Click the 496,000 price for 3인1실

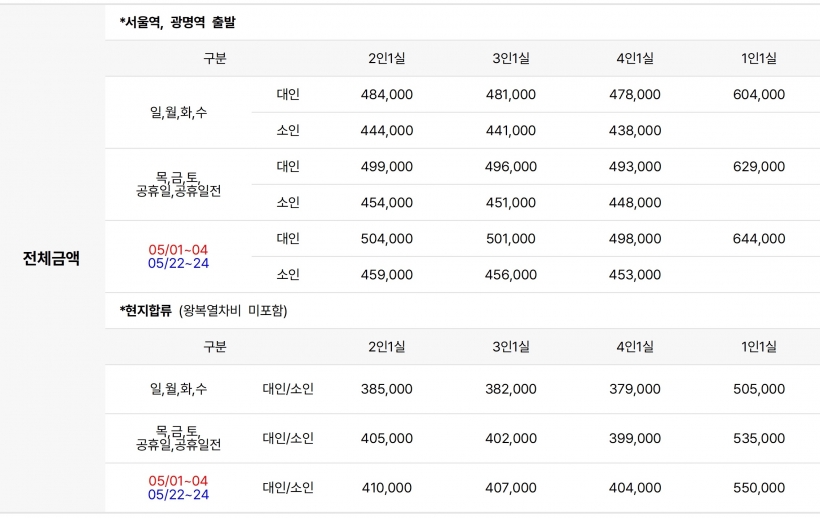coord(510,167)
